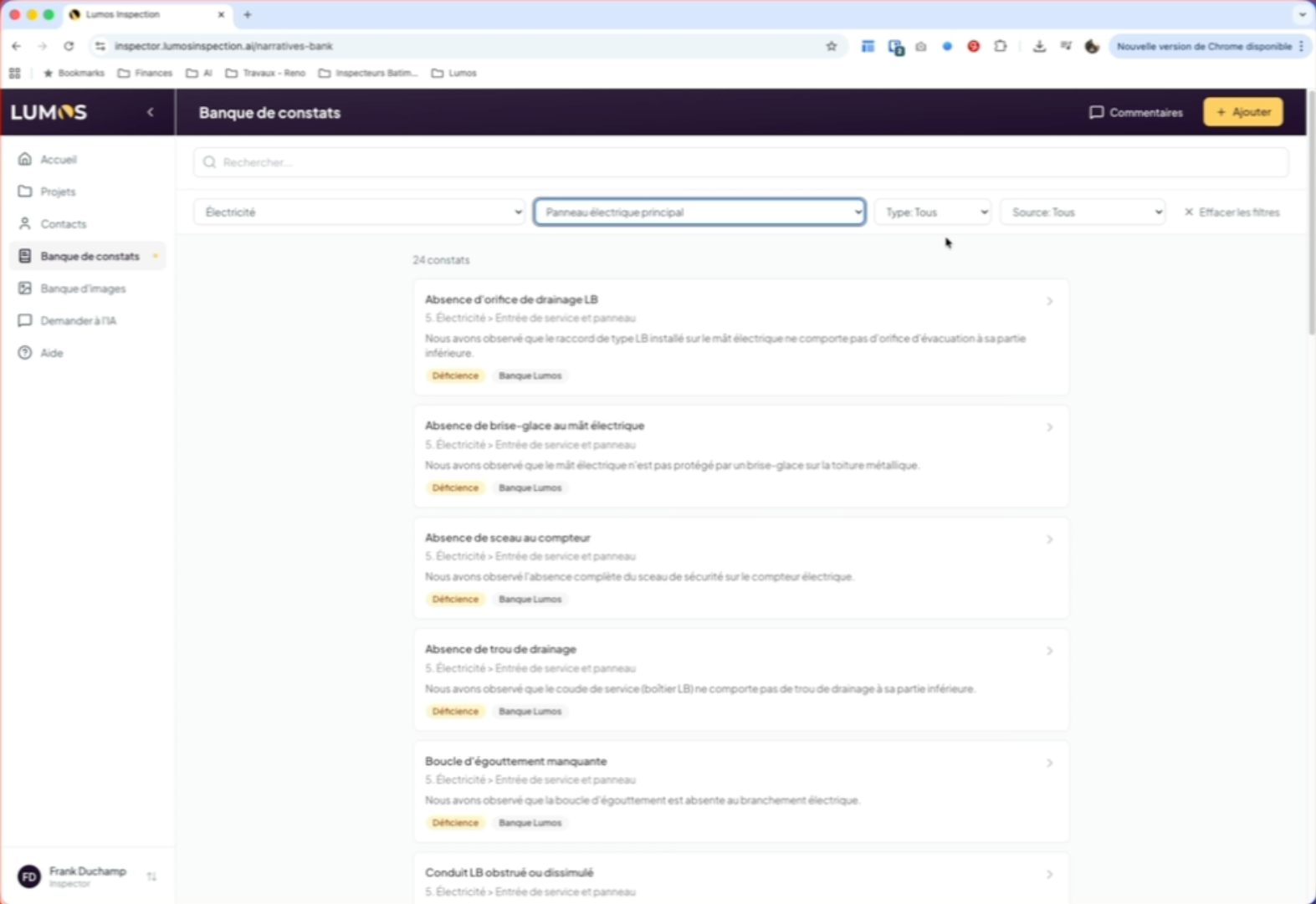Open the Demander à l'IA chat icon
1316x904 pixels.
point(25,320)
